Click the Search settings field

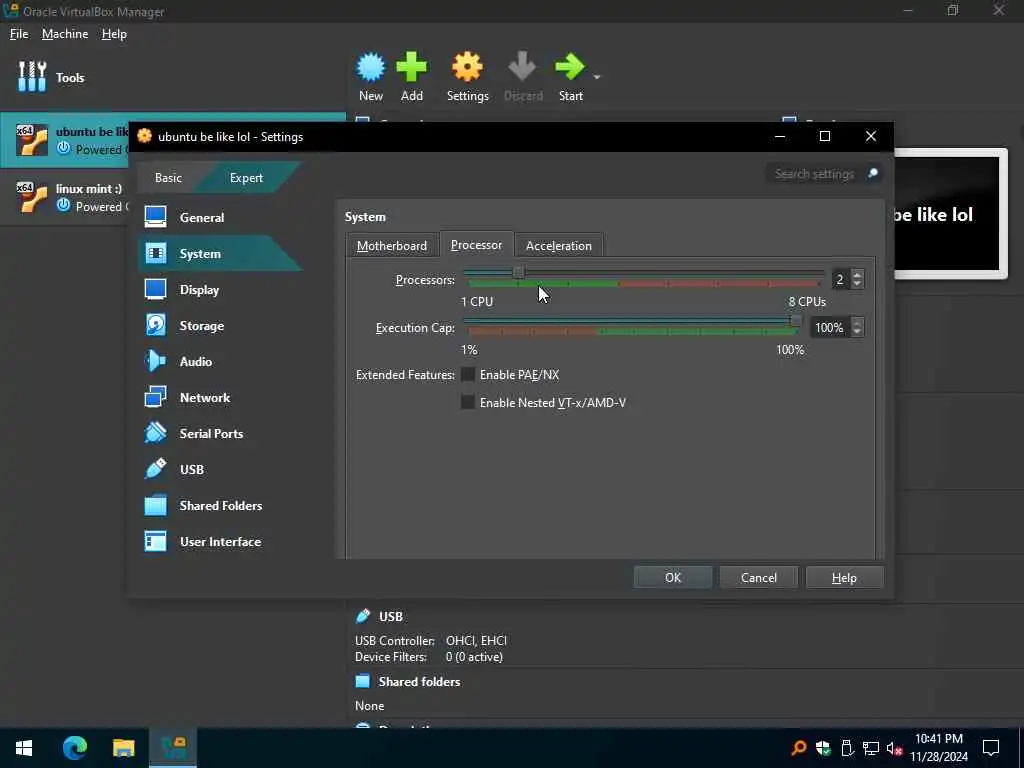815,174
